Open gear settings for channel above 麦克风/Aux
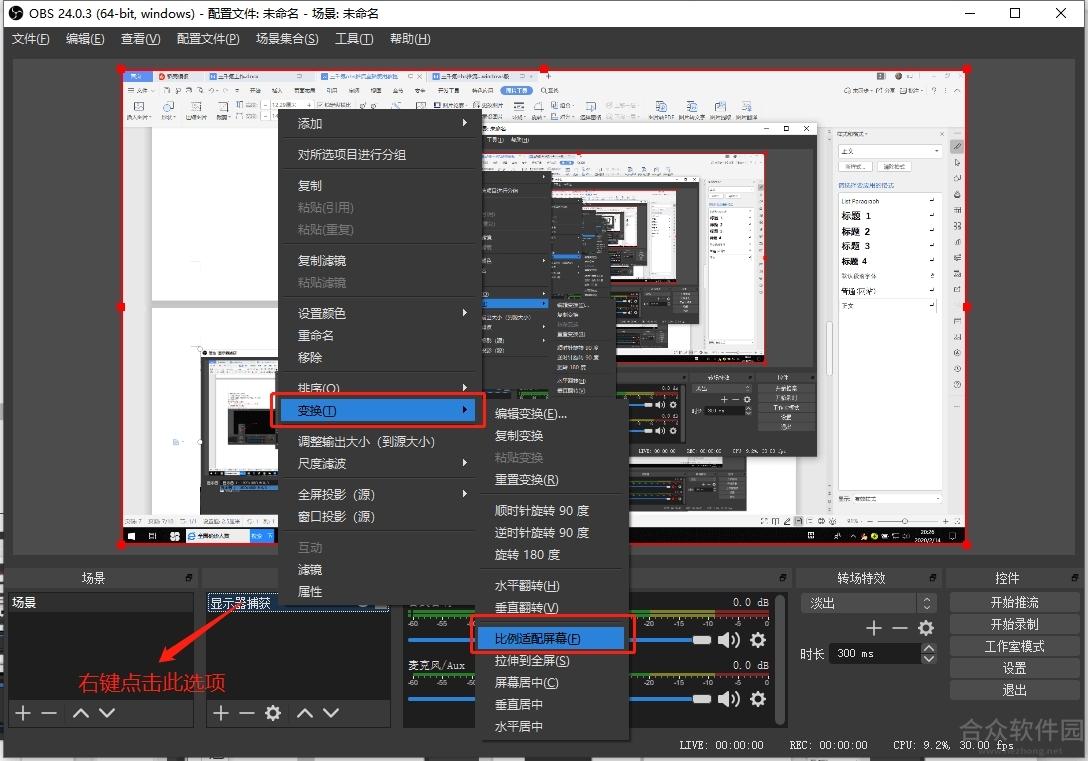1088x761 pixels. (758, 640)
